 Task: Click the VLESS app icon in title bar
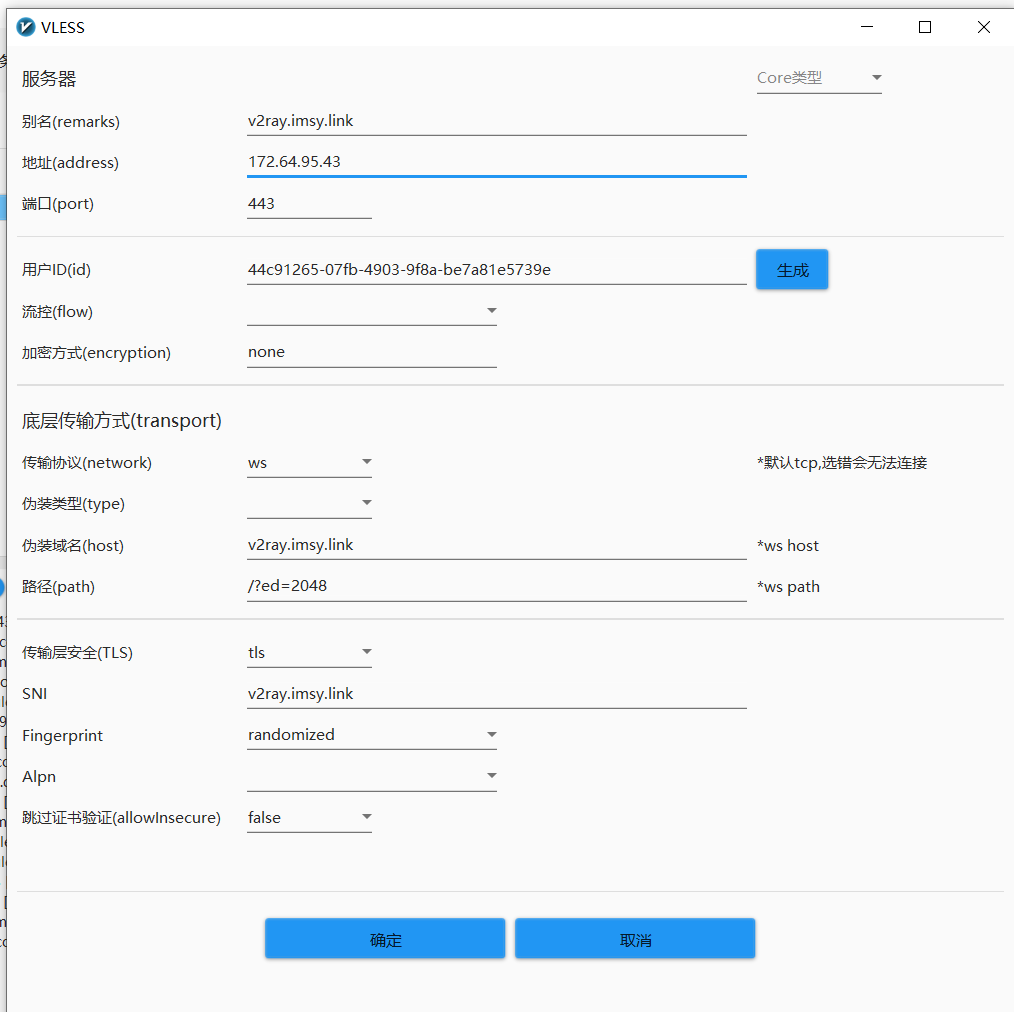click(x=27, y=28)
